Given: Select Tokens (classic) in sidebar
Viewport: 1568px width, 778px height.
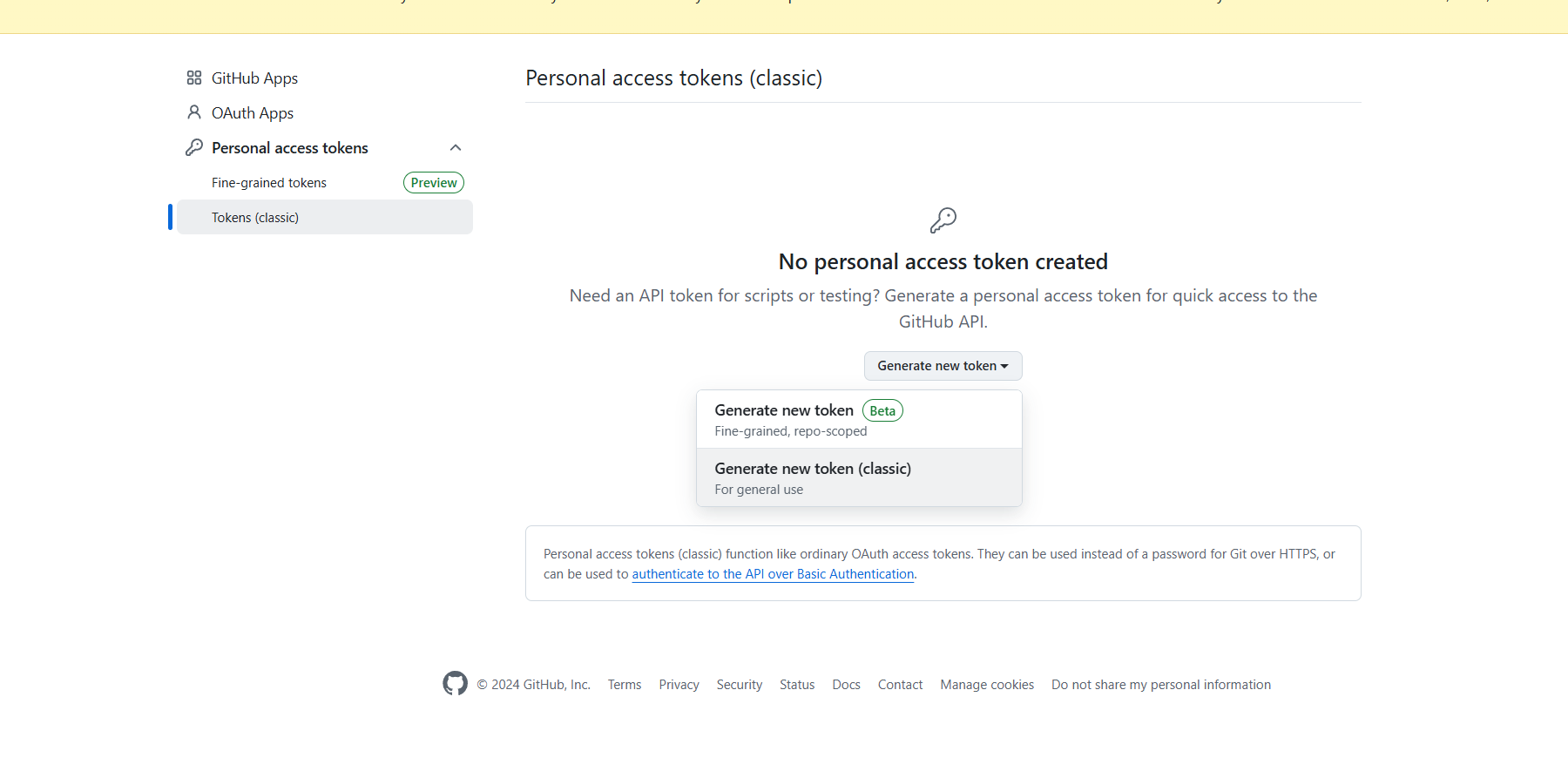Looking at the screenshot, I should tap(255, 218).
